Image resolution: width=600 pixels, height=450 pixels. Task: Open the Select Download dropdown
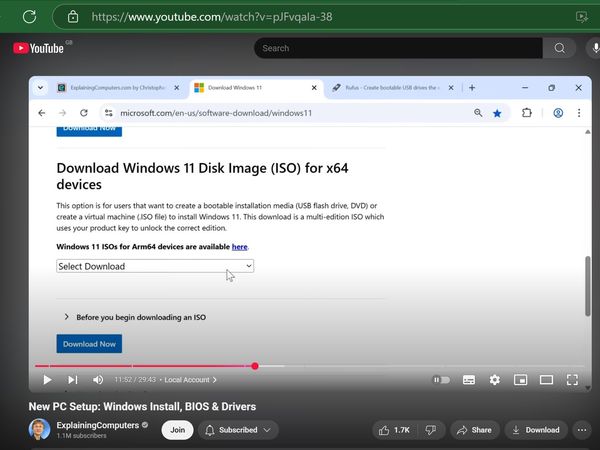(x=155, y=266)
